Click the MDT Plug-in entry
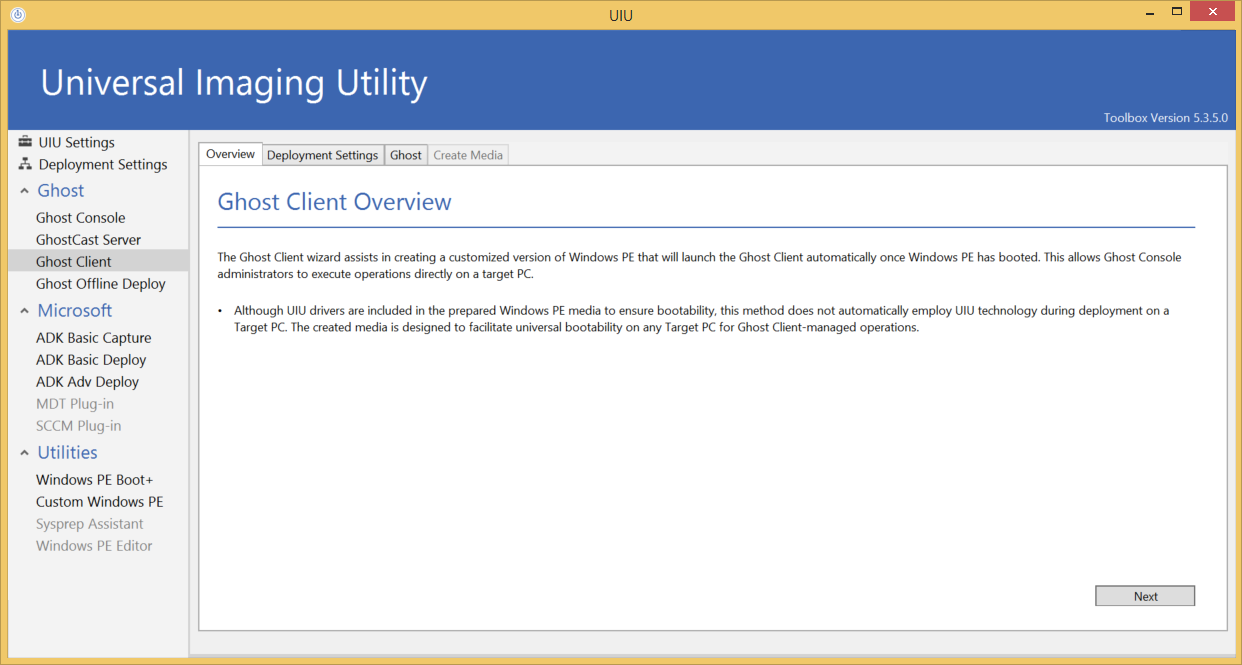This screenshot has width=1242, height=665. pos(75,403)
